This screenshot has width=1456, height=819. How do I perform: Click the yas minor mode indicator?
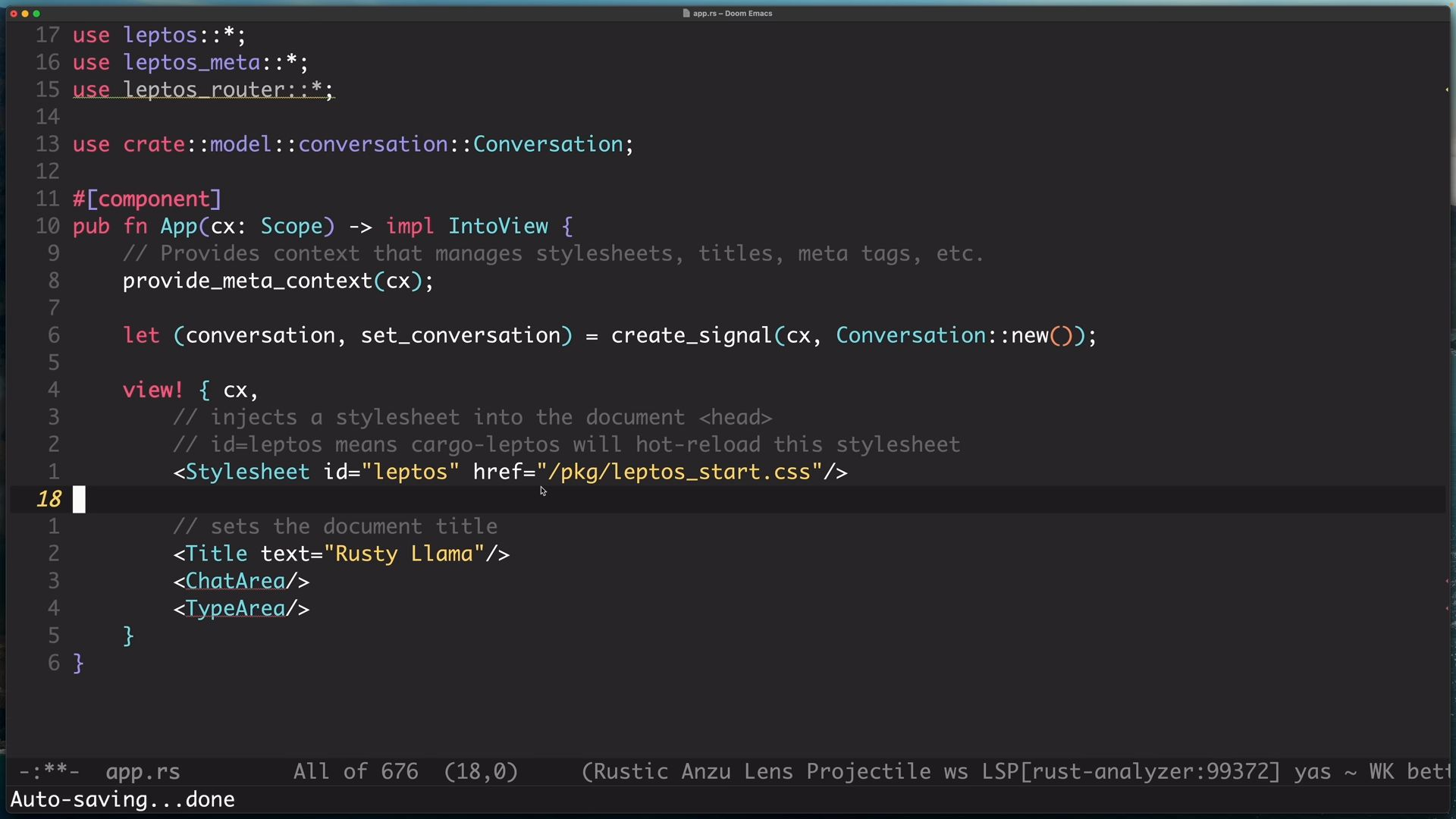point(1312,772)
